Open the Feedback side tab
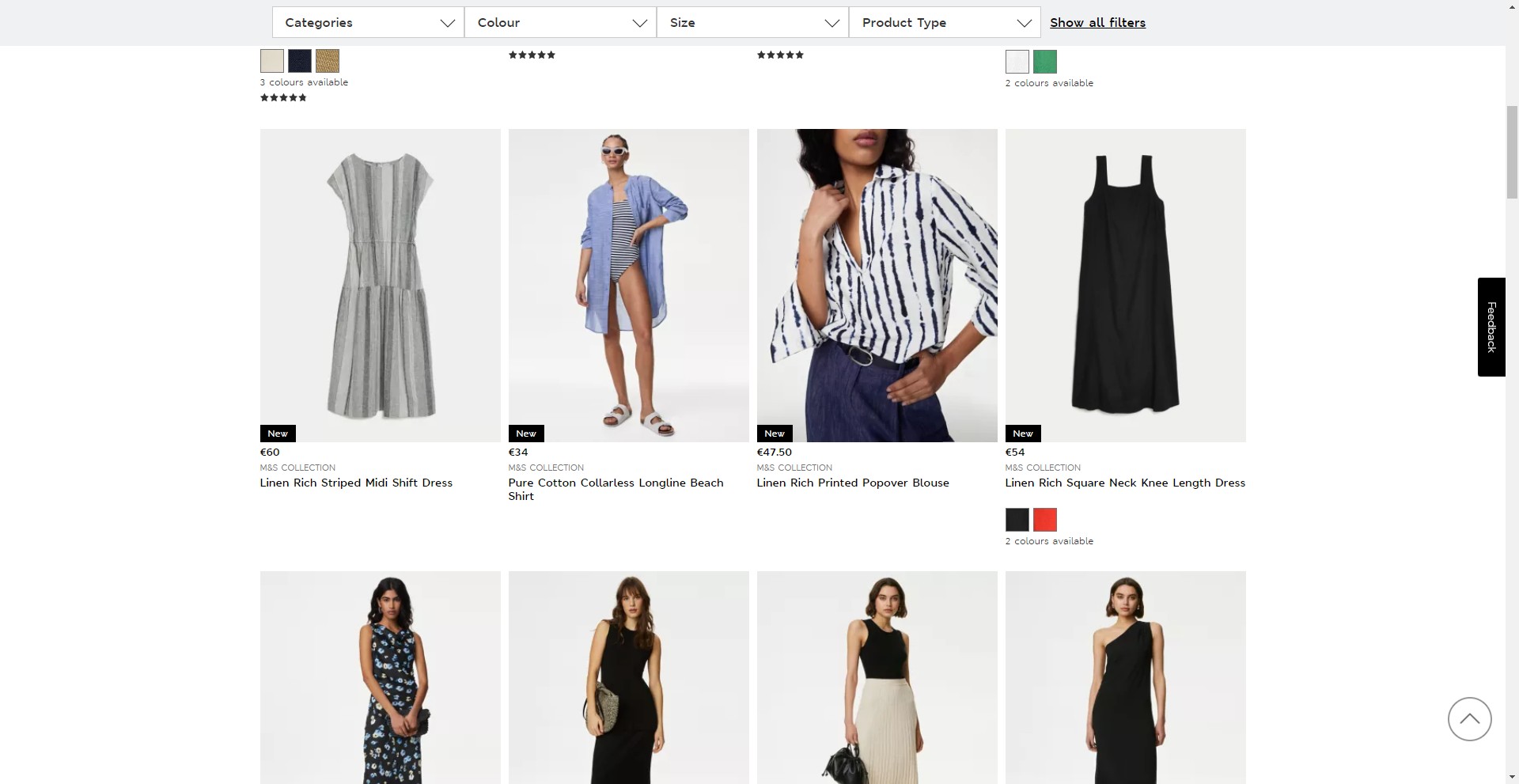 click(1491, 327)
